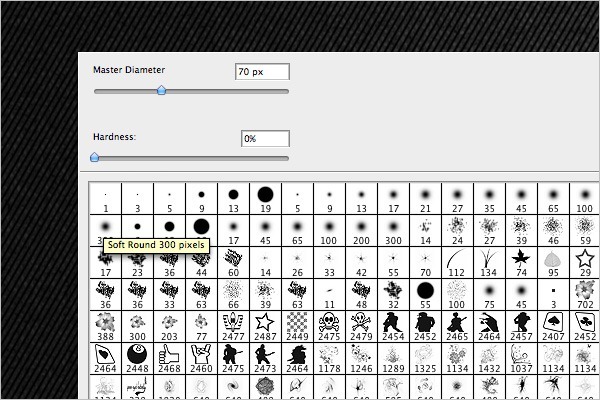600x400 pixels.
Task: Select the chalk brush labeled 44
Action: [201, 263]
